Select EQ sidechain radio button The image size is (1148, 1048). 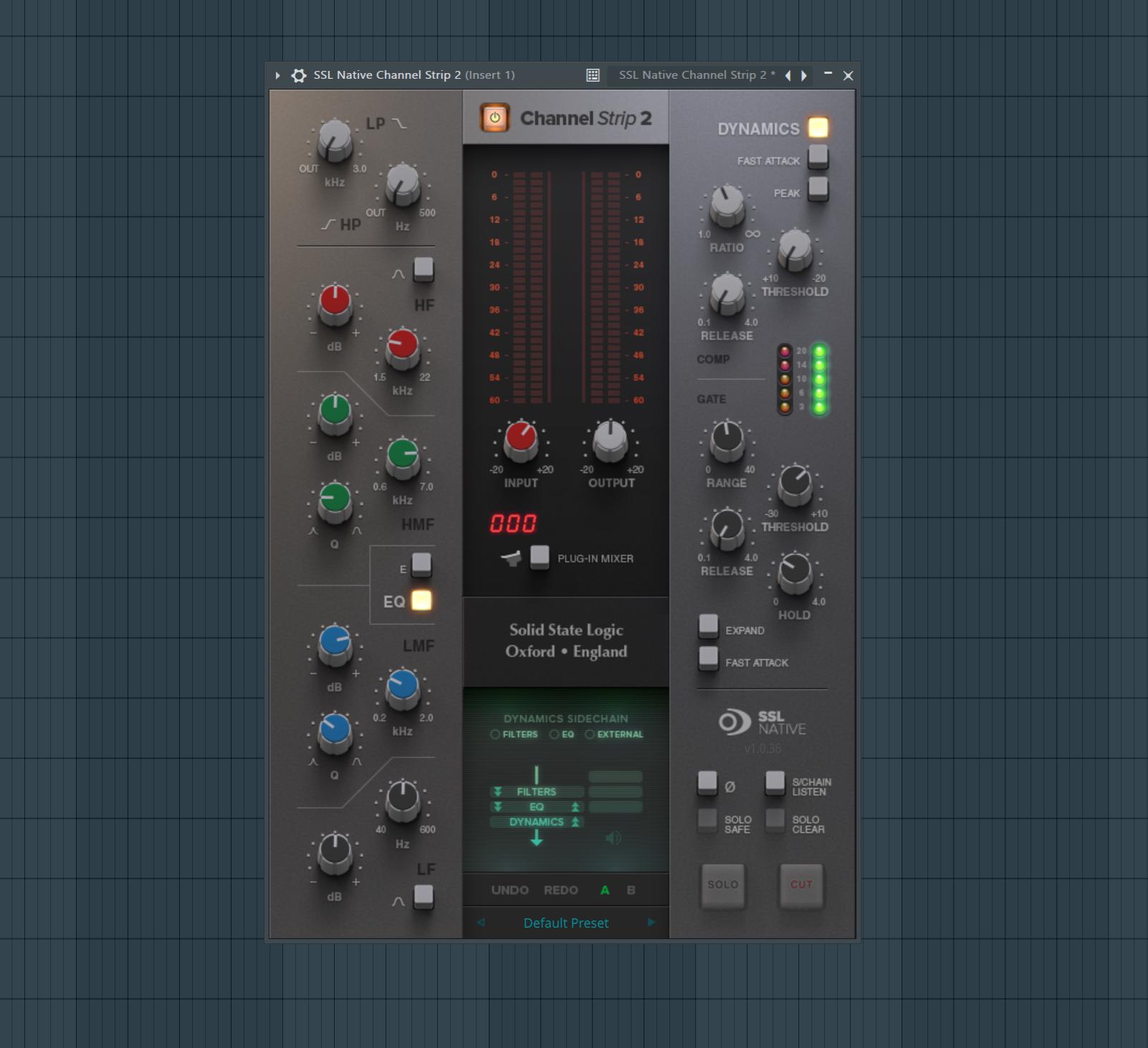click(554, 734)
